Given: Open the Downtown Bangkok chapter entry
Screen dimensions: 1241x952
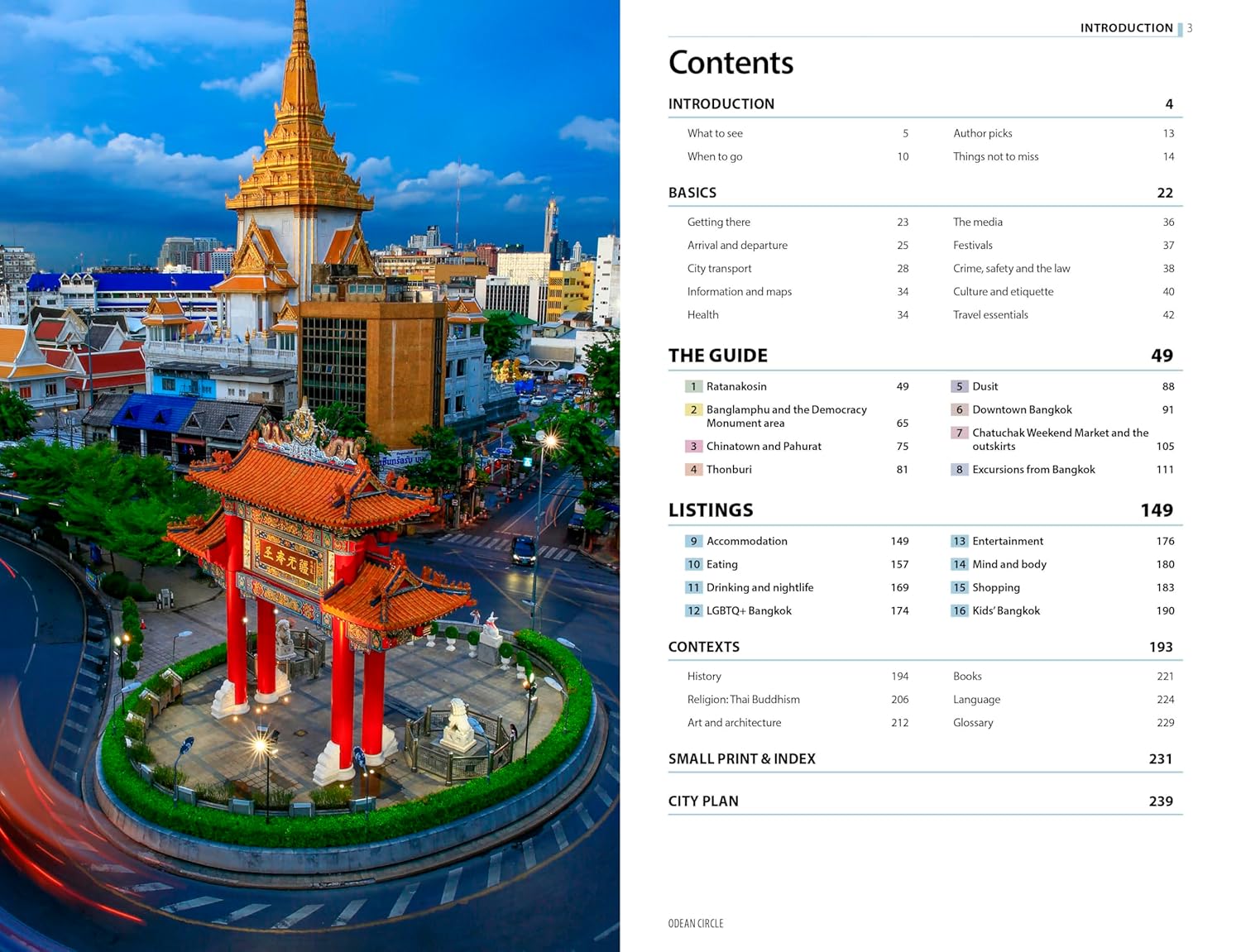Looking at the screenshot, I should click(1022, 409).
